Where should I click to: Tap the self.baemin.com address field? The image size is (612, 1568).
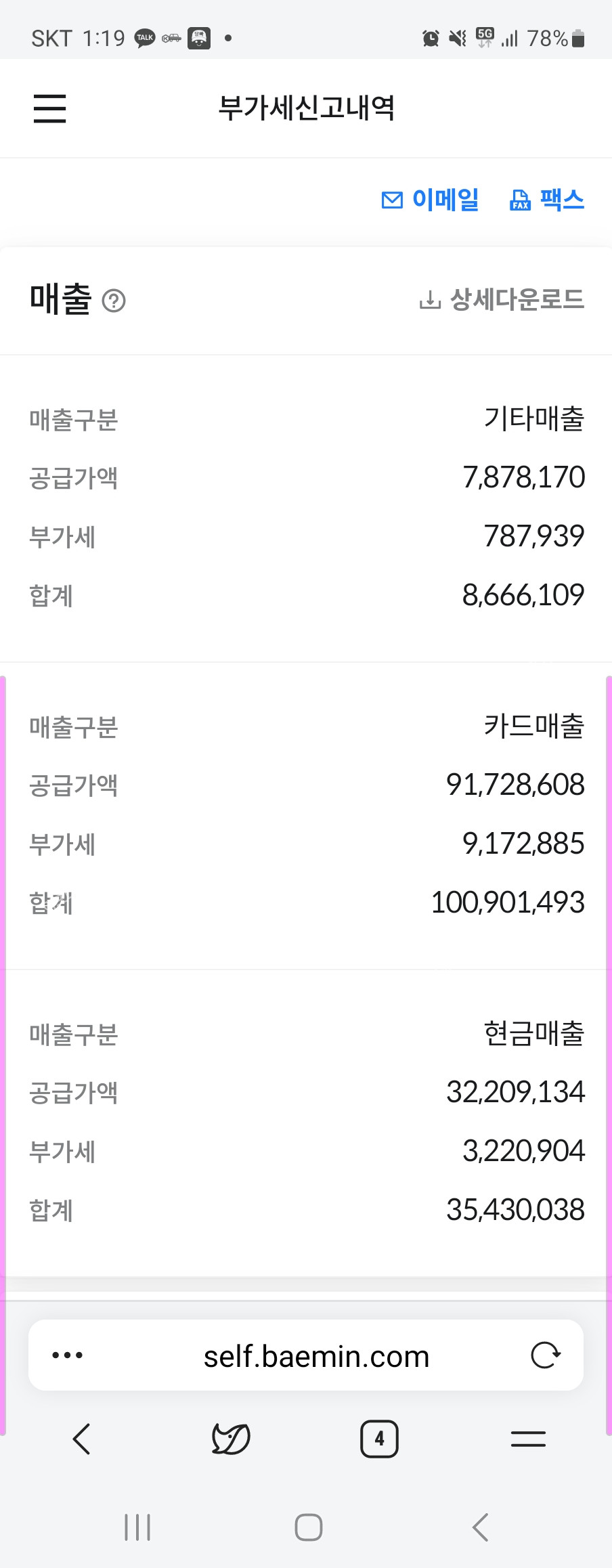316,1357
